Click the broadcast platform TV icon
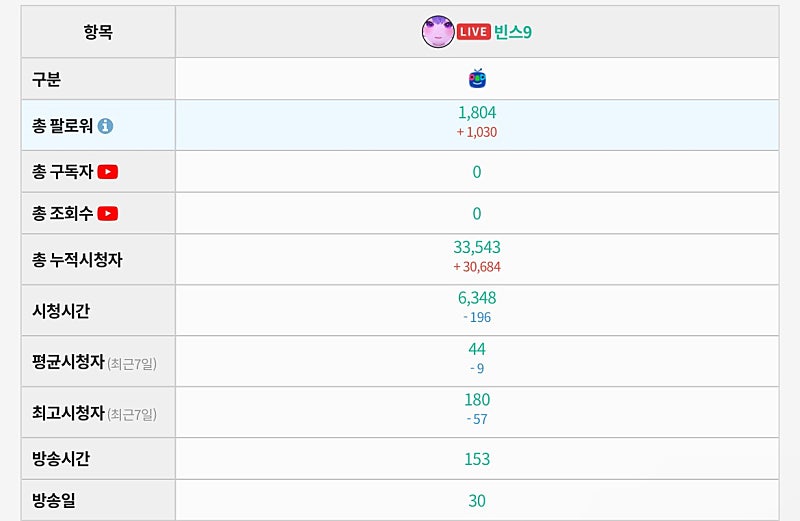 click(x=477, y=79)
